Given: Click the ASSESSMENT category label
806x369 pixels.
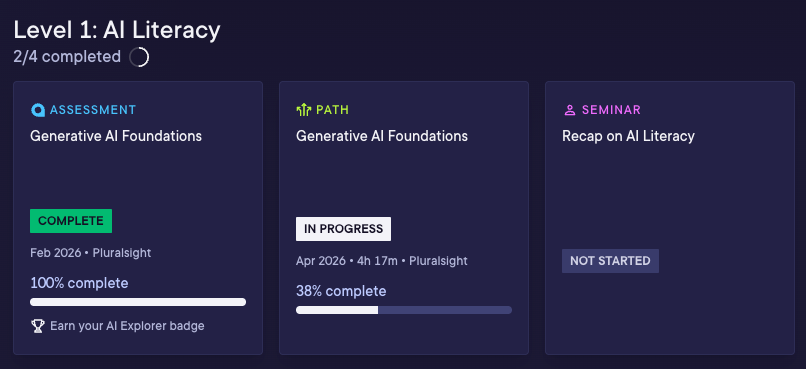Looking at the screenshot, I should pyautogui.click(x=93, y=110).
